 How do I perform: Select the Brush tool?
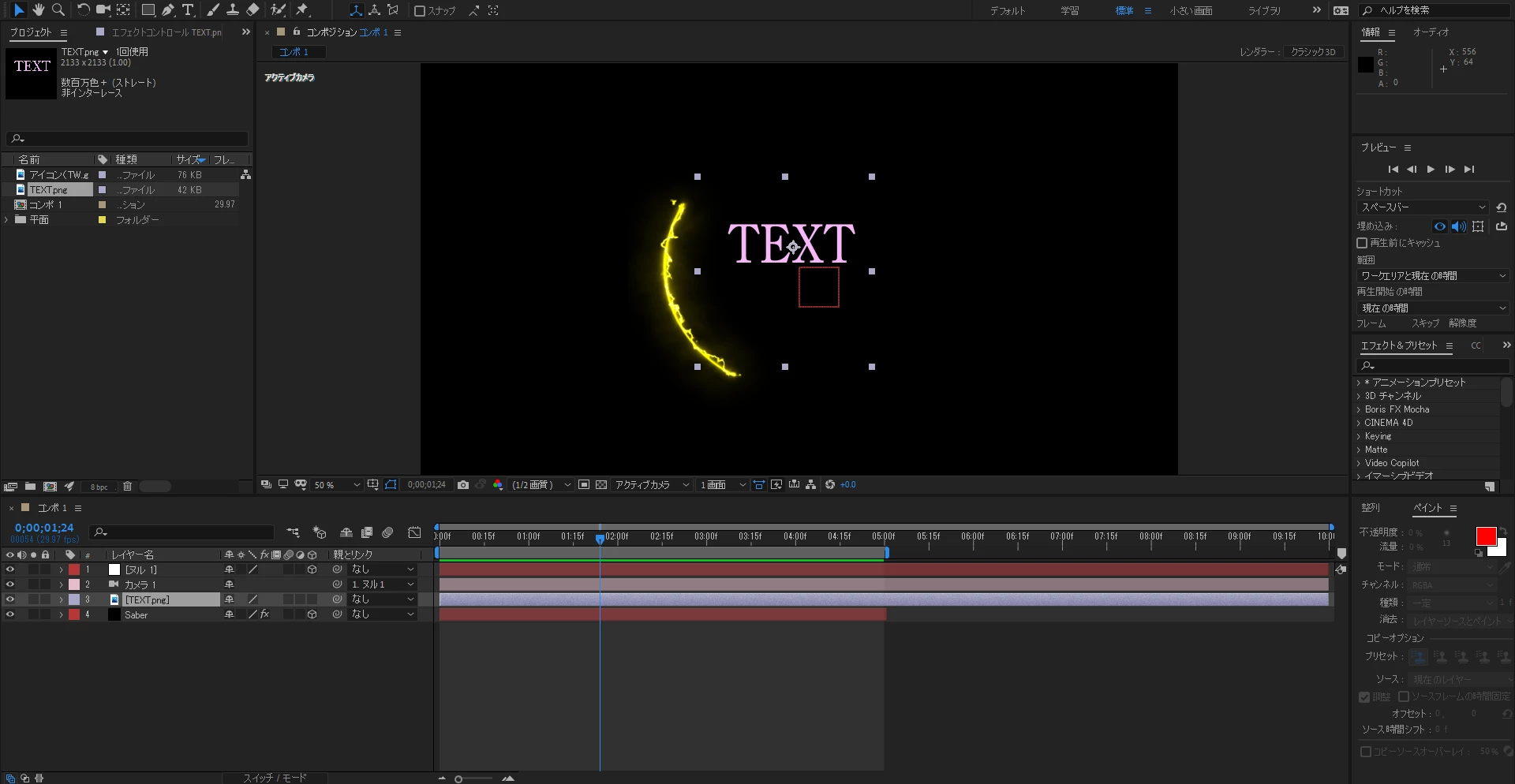[x=213, y=10]
